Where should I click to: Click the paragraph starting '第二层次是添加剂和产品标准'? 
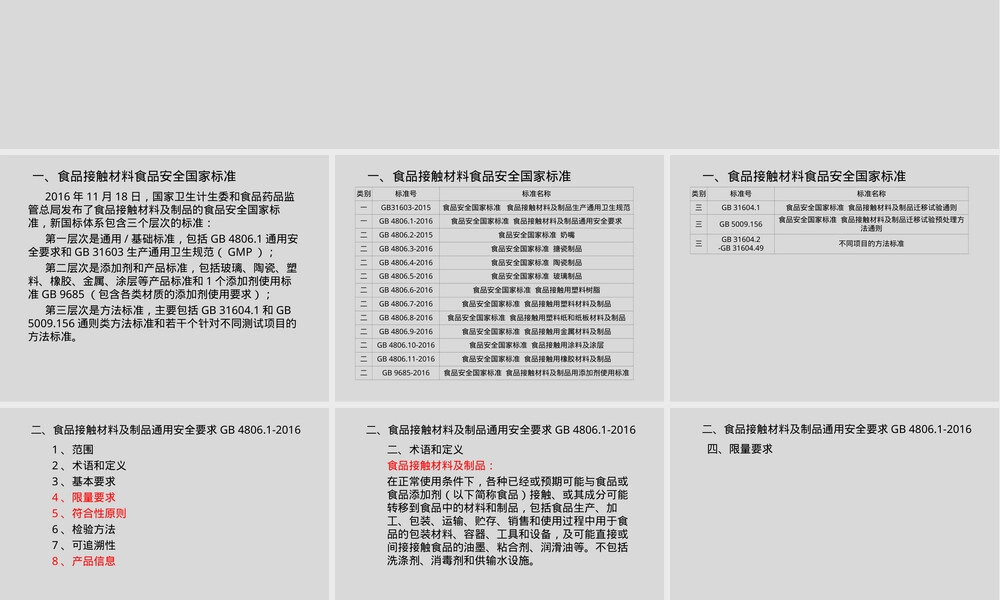coord(163,281)
